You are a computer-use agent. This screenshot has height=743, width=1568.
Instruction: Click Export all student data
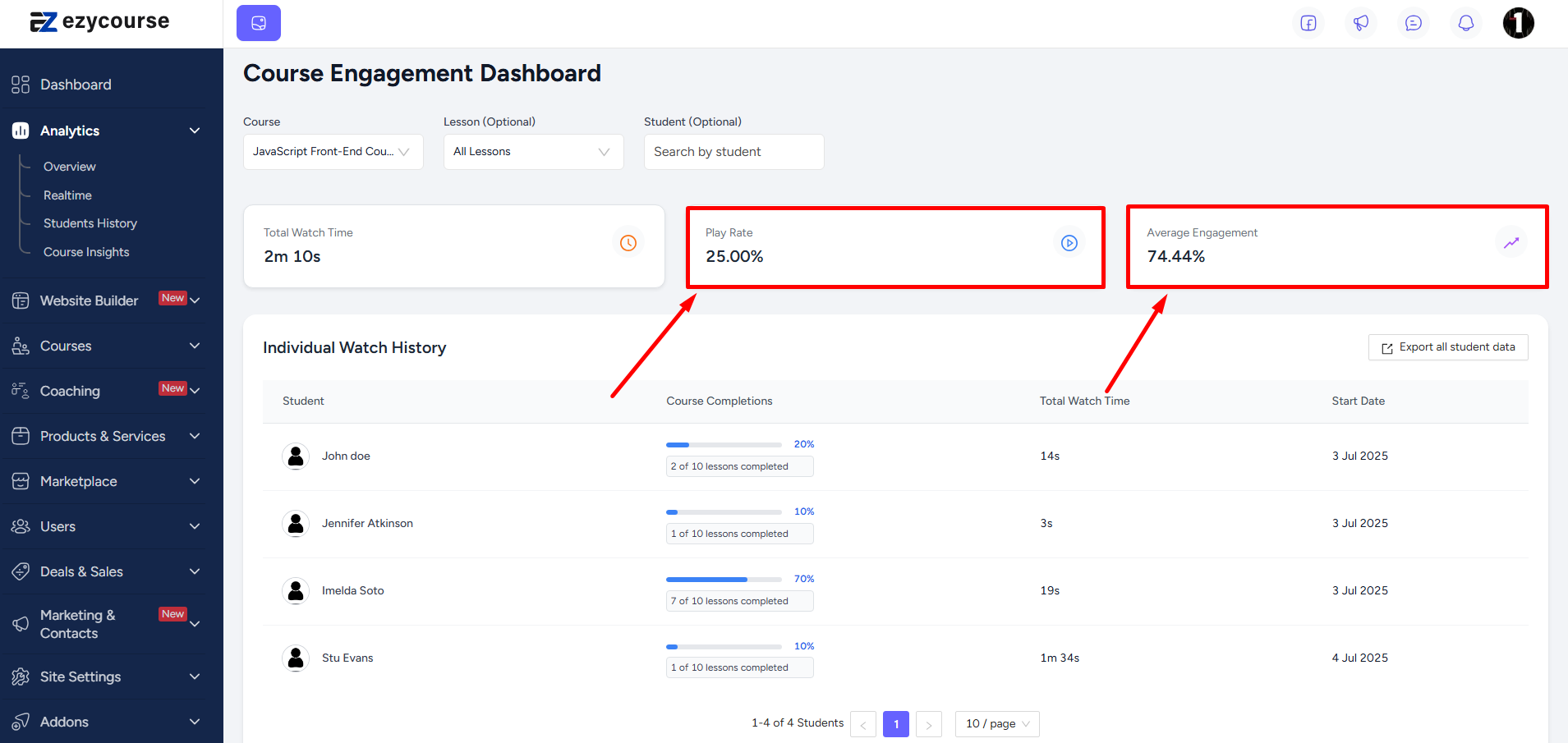point(1448,347)
